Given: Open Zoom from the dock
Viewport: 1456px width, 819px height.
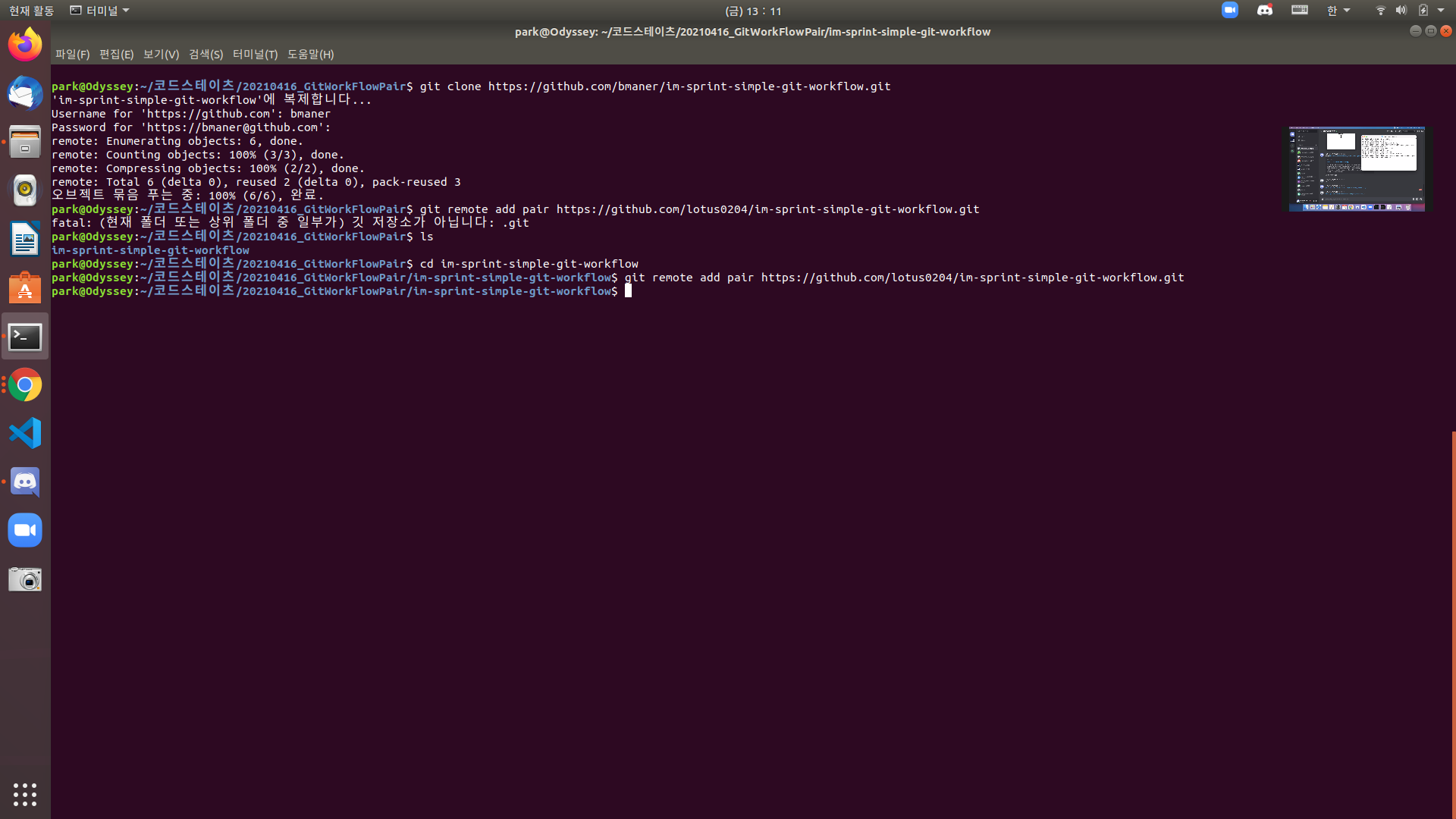Looking at the screenshot, I should (25, 531).
